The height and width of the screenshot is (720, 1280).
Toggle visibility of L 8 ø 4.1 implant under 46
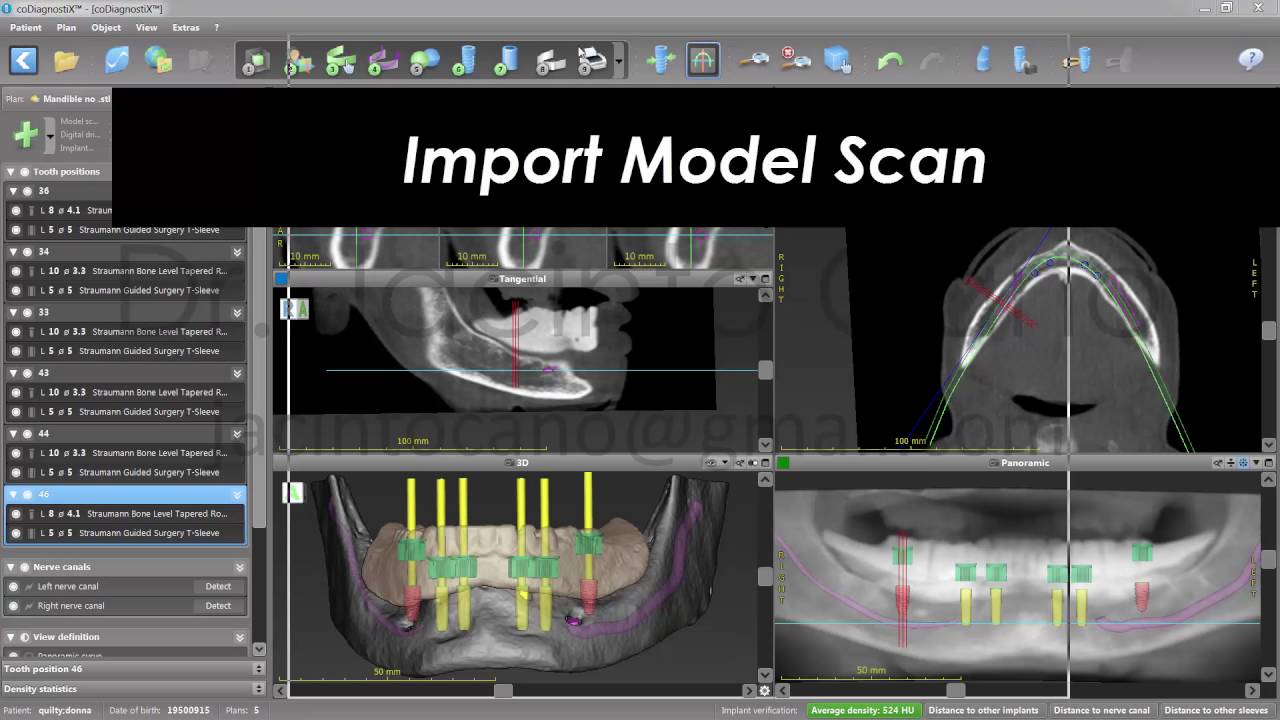(x=16, y=514)
